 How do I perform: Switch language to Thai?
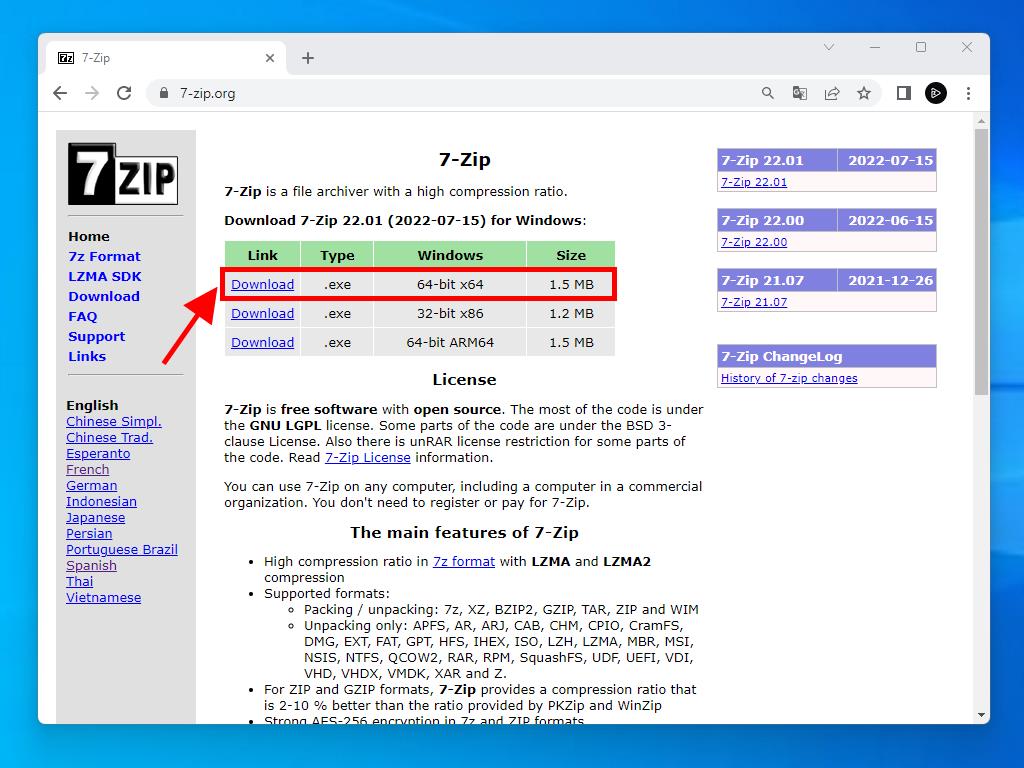pos(80,582)
